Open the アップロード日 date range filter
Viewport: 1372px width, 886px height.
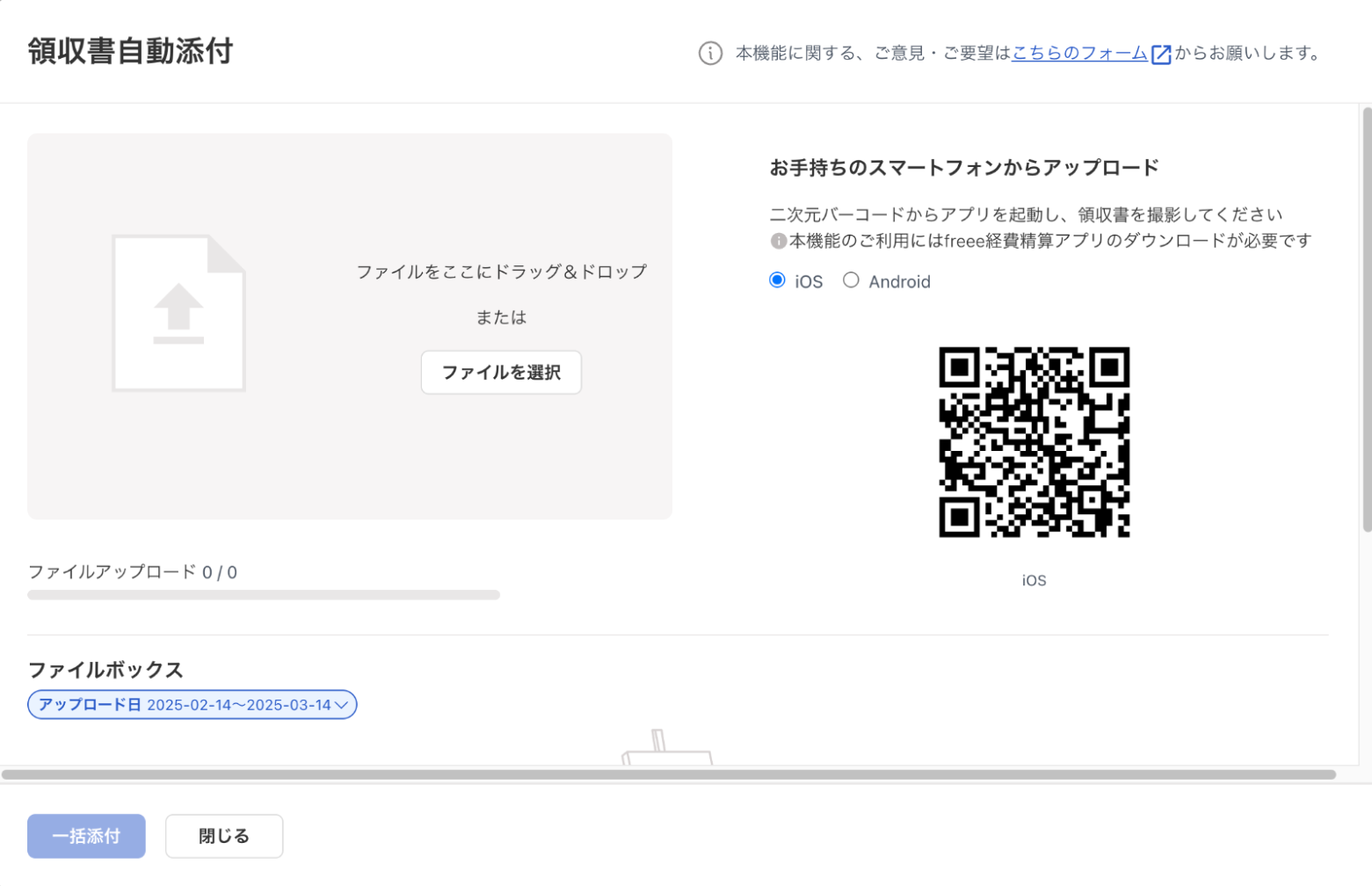(x=192, y=705)
